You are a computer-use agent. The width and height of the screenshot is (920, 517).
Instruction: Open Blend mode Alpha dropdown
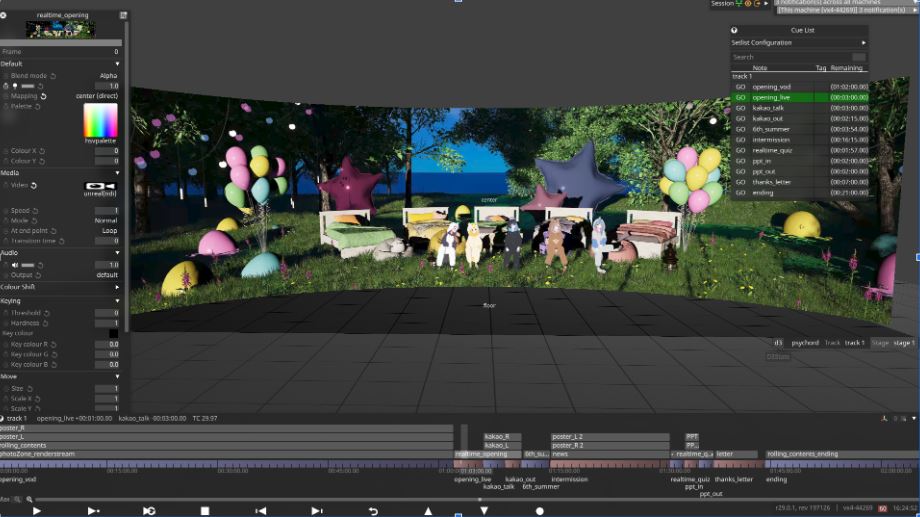108,76
